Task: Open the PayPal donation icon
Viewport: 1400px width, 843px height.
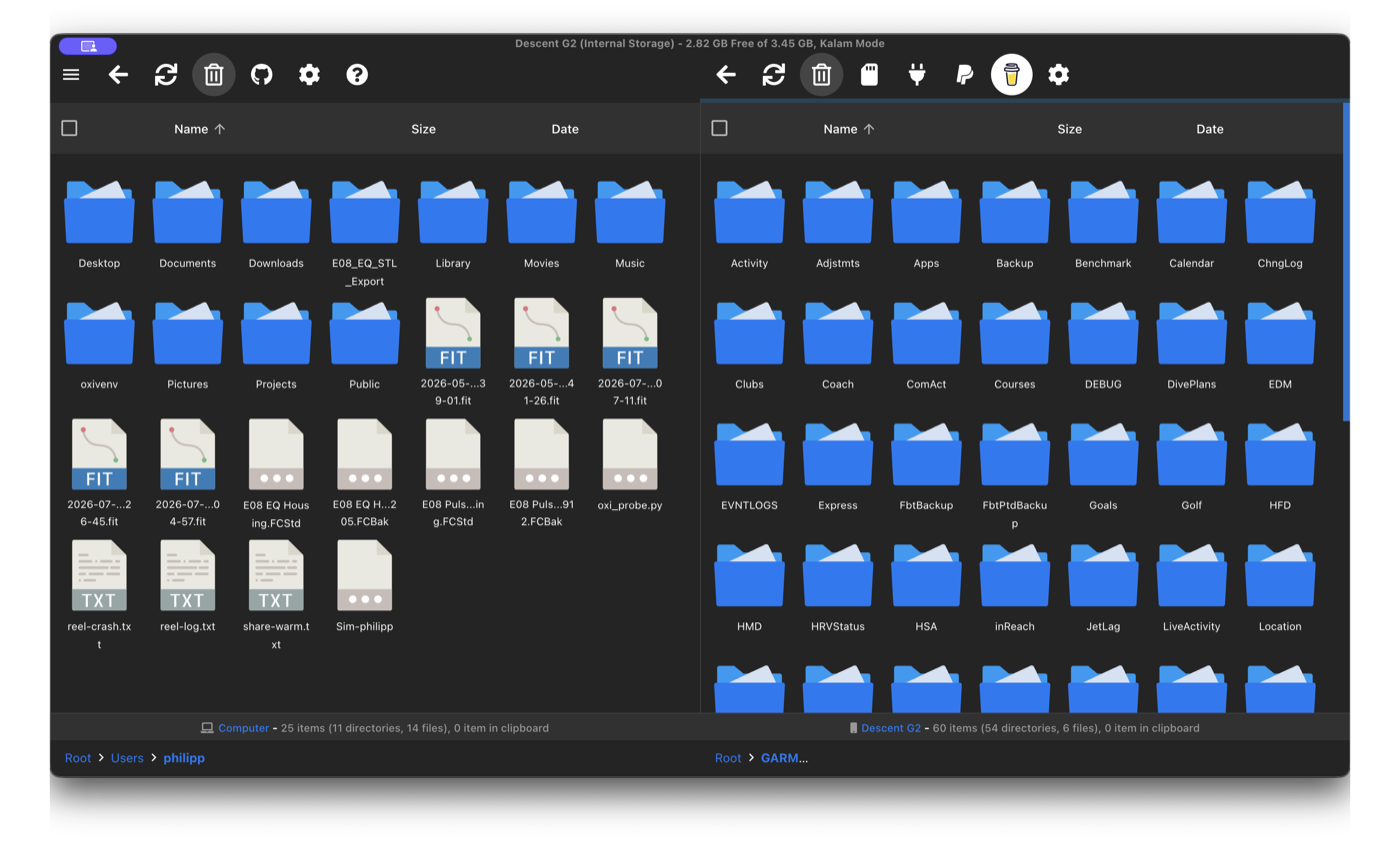Action: tap(964, 74)
